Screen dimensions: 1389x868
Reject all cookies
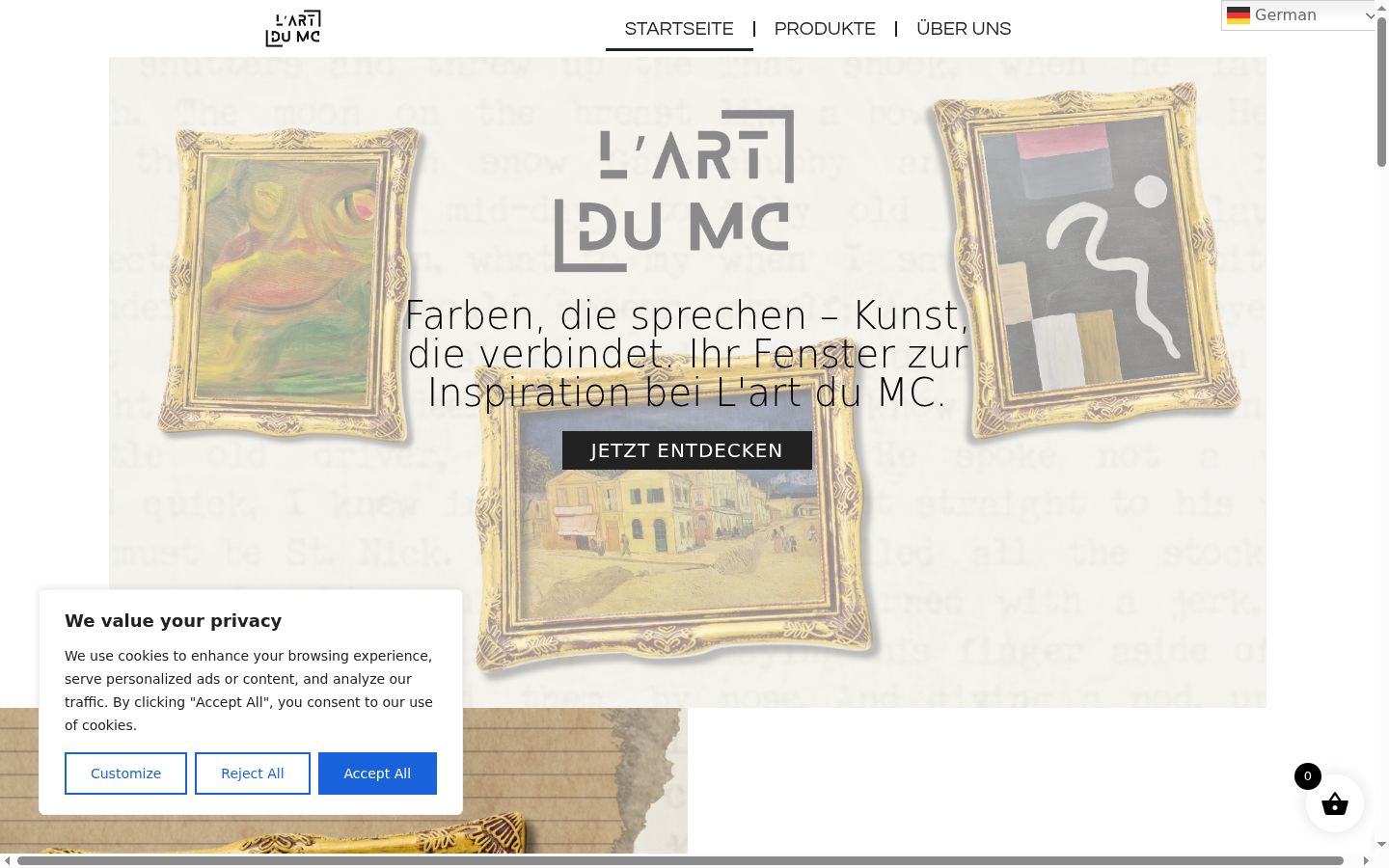point(253,773)
